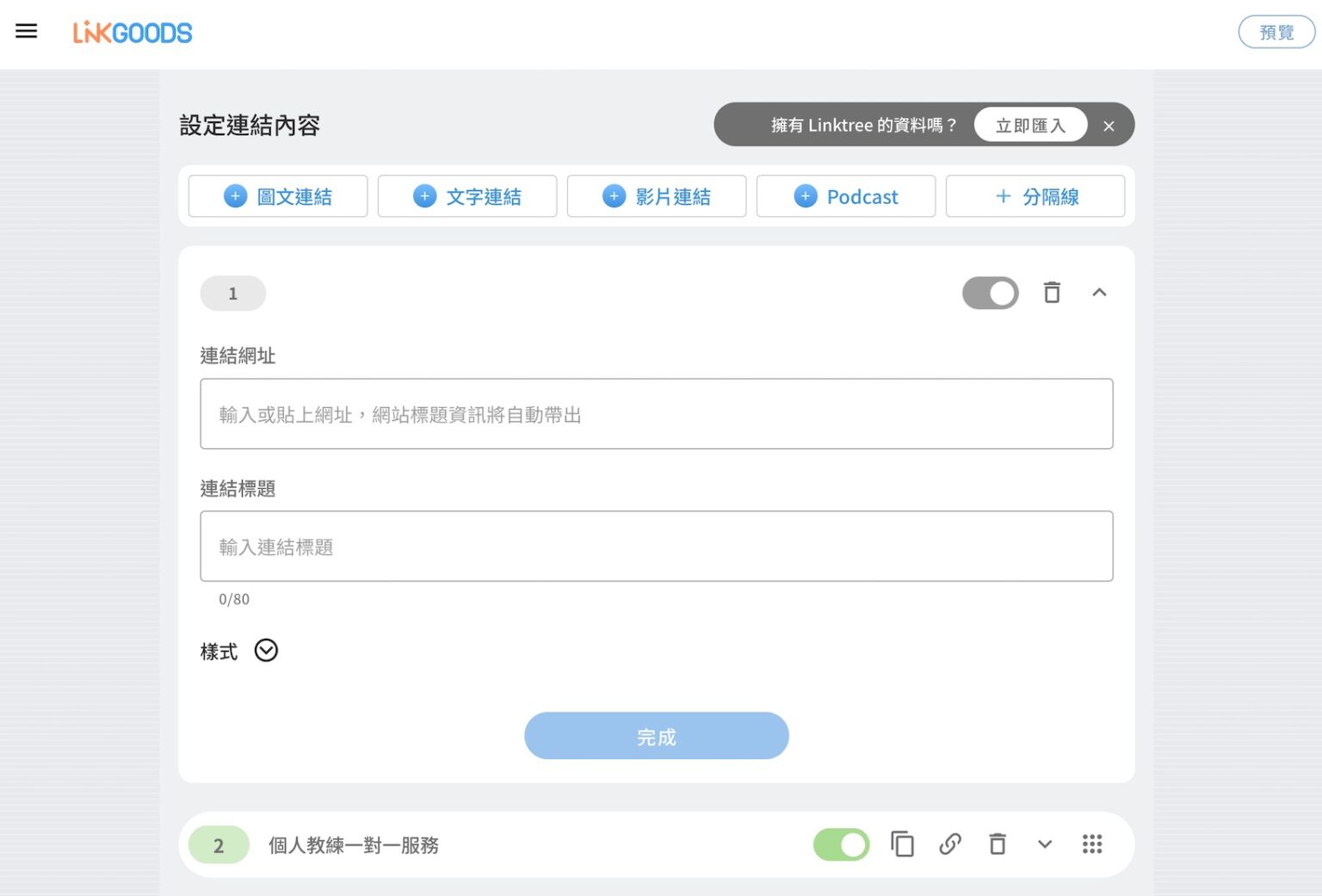Click the trash icon for 個人教練一對一服務
Viewport: 1322px width, 896px height.
[998, 844]
